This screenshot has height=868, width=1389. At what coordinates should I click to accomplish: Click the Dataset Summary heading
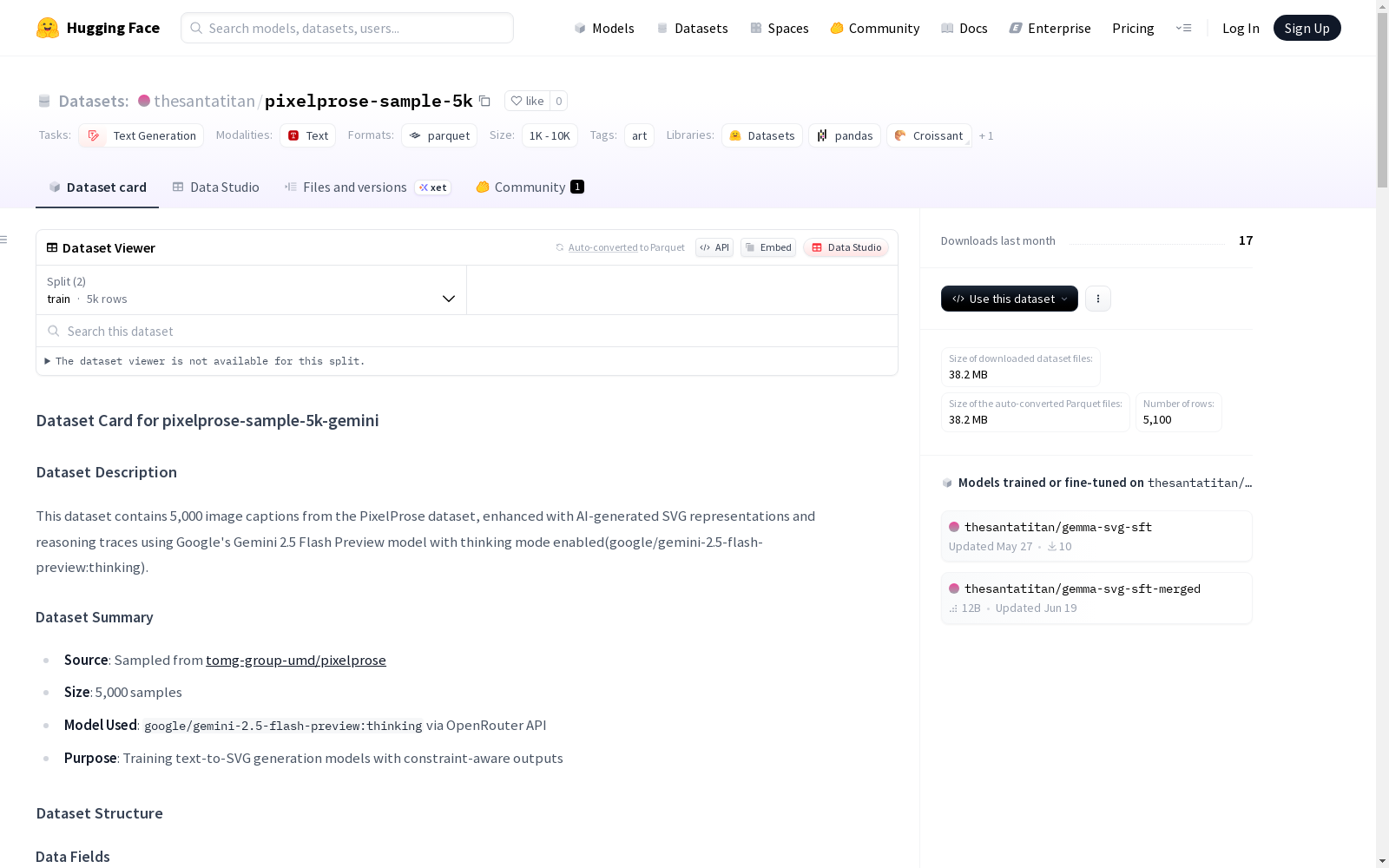click(x=95, y=617)
